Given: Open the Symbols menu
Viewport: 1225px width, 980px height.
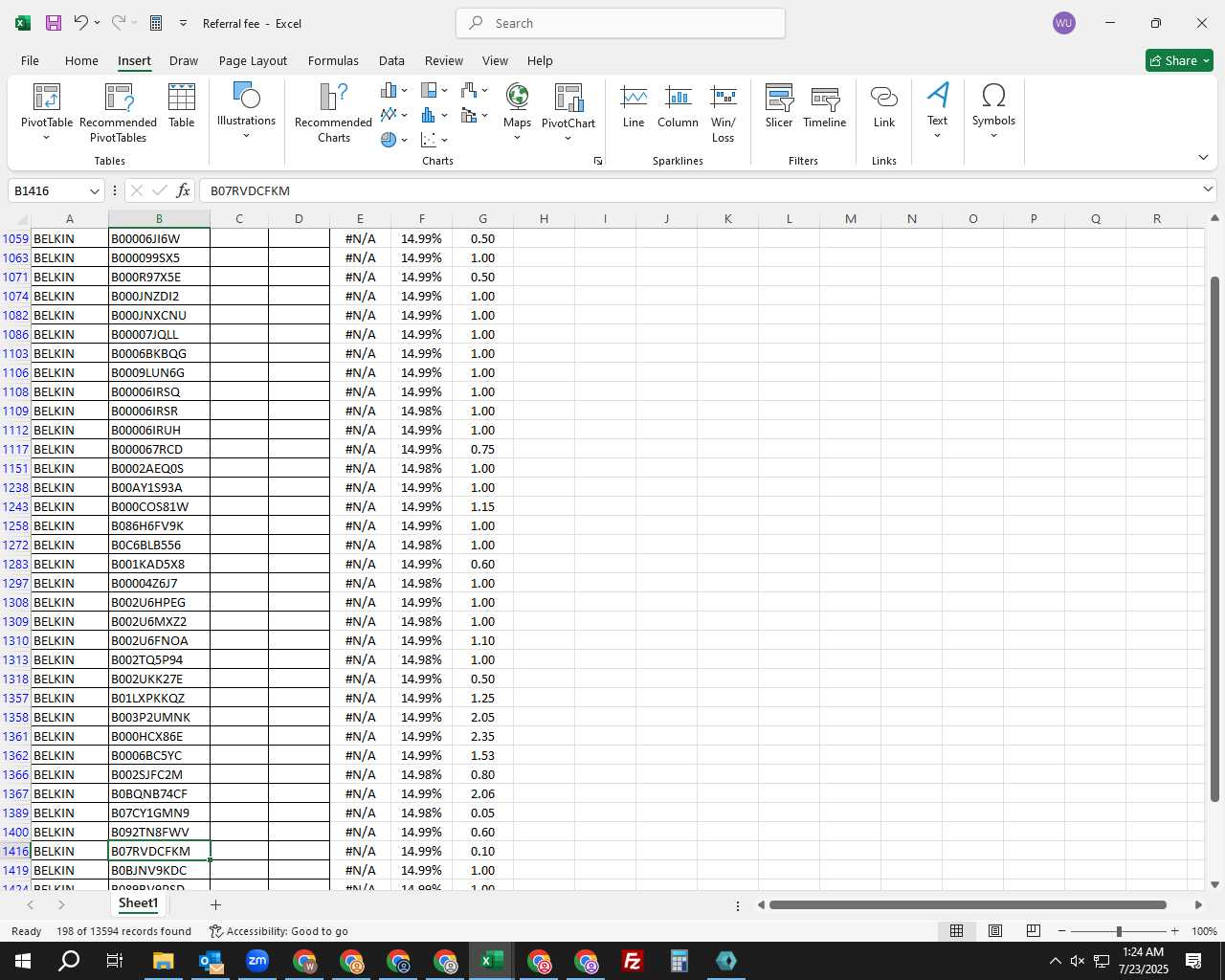Looking at the screenshot, I should (993, 111).
